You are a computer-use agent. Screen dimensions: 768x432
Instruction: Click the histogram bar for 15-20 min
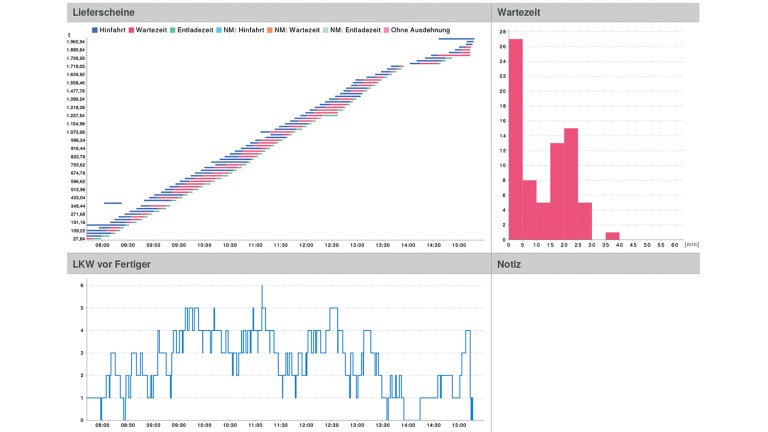click(x=557, y=192)
